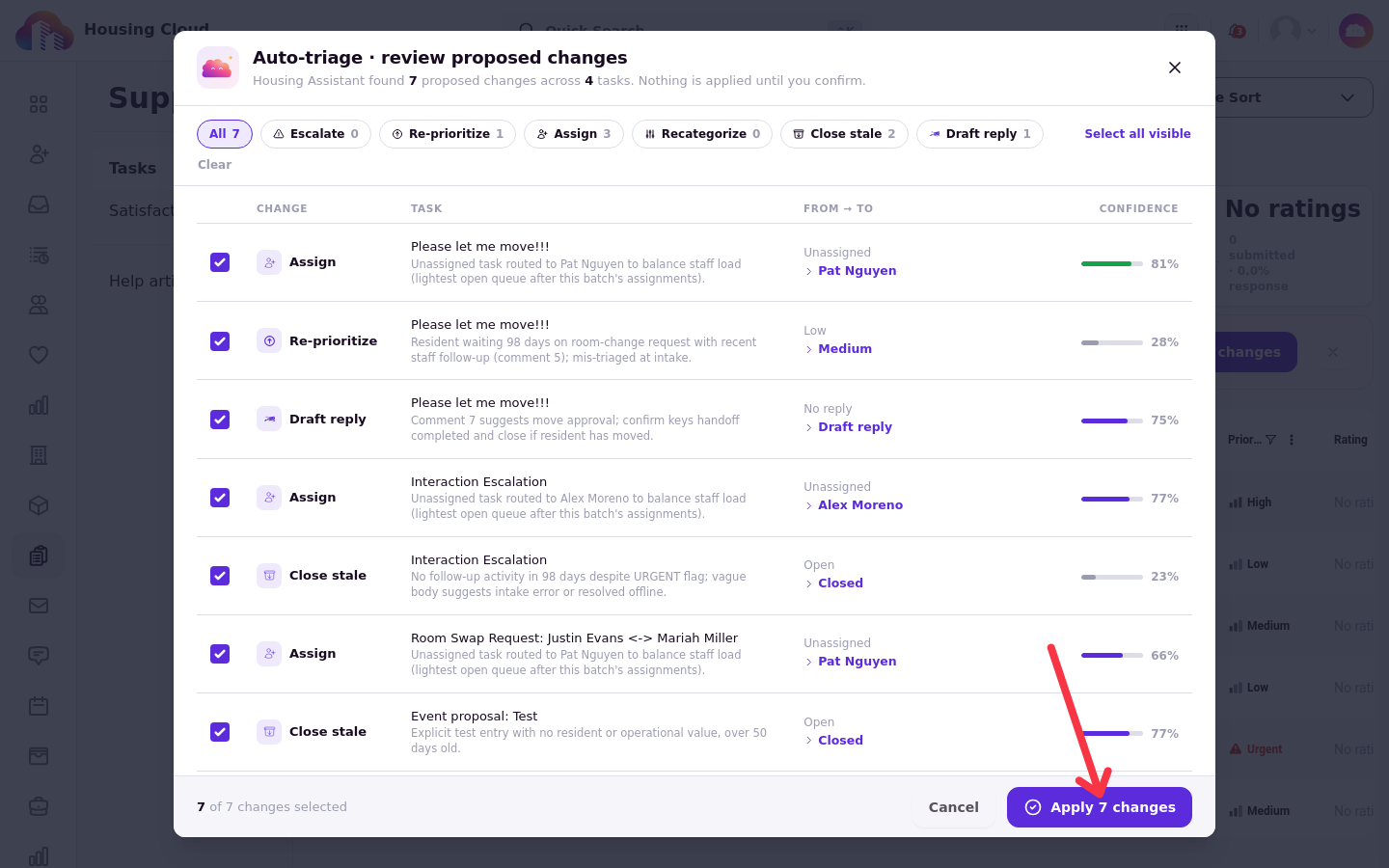
Task: Uncheck Assign to Alex Moreno checkbox
Action: pos(220,498)
